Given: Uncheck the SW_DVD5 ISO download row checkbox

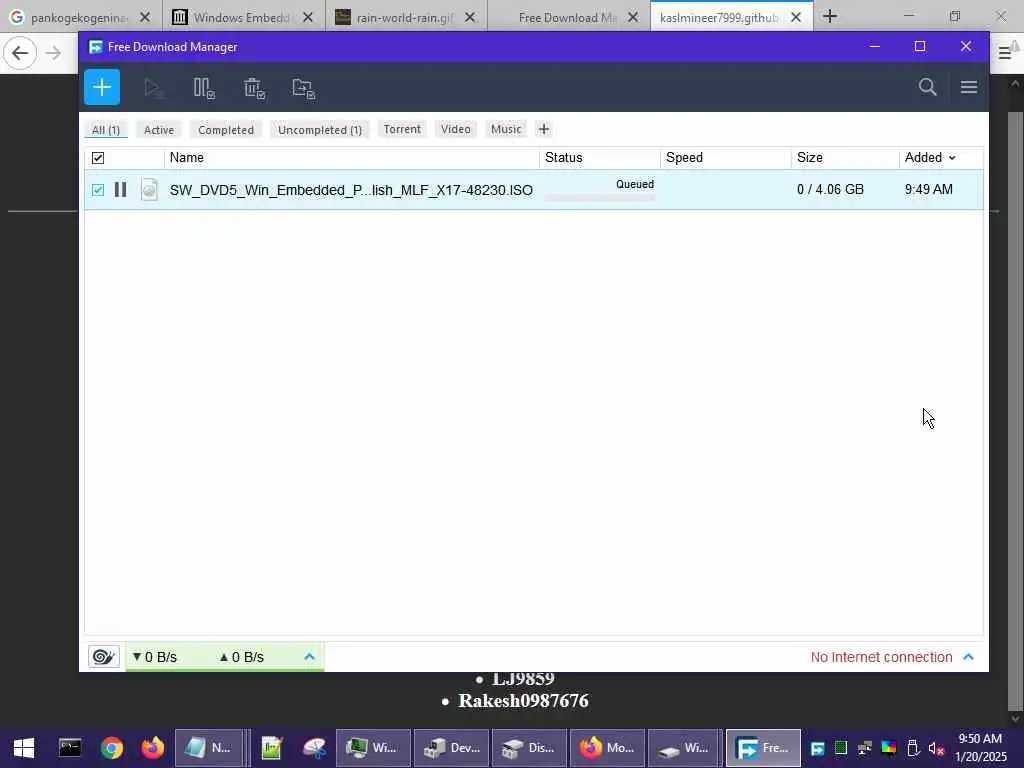Looking at the screenshot, I should tap(98, 189).
